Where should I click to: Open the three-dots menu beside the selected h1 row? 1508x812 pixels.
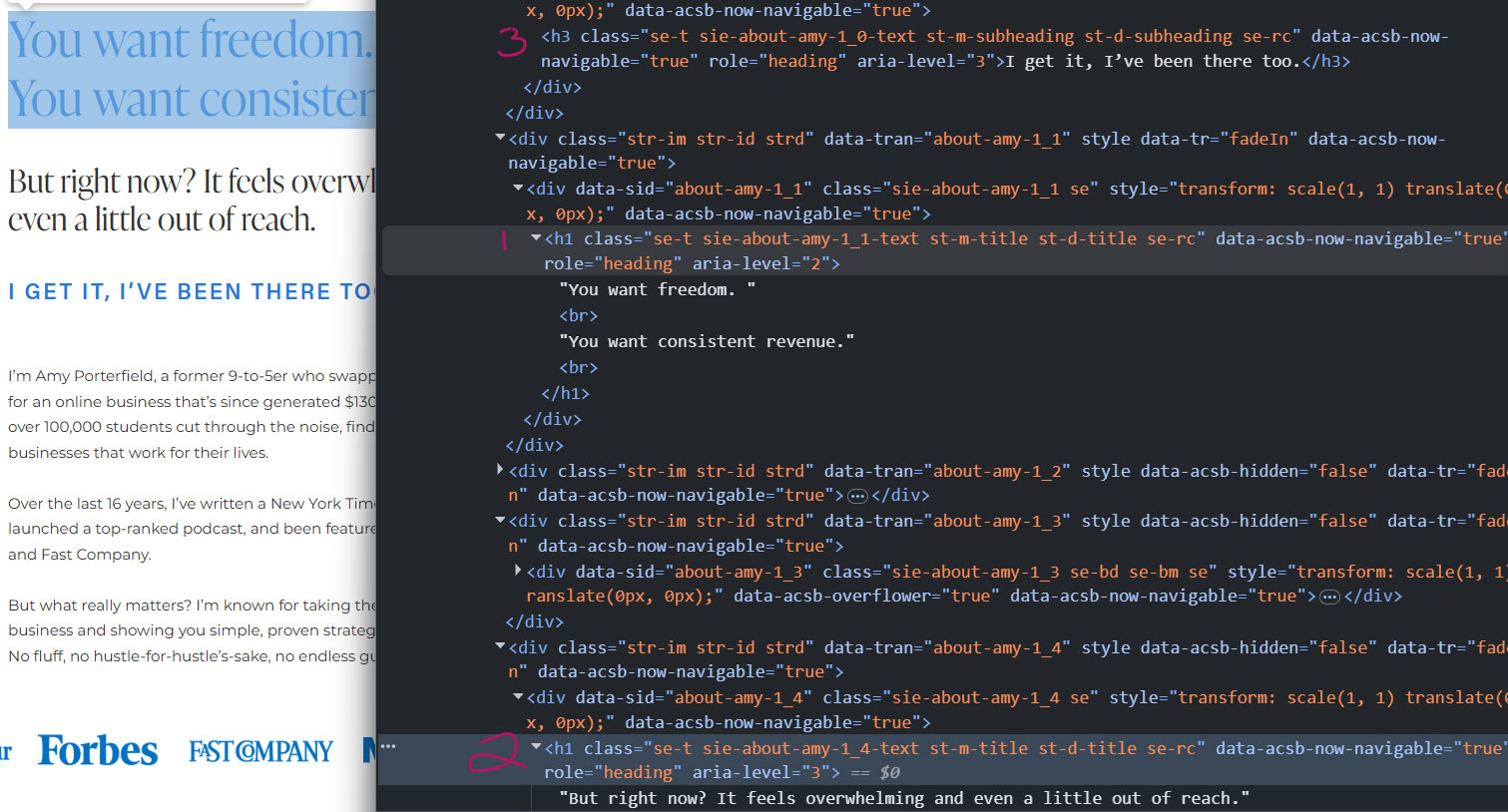388,746
